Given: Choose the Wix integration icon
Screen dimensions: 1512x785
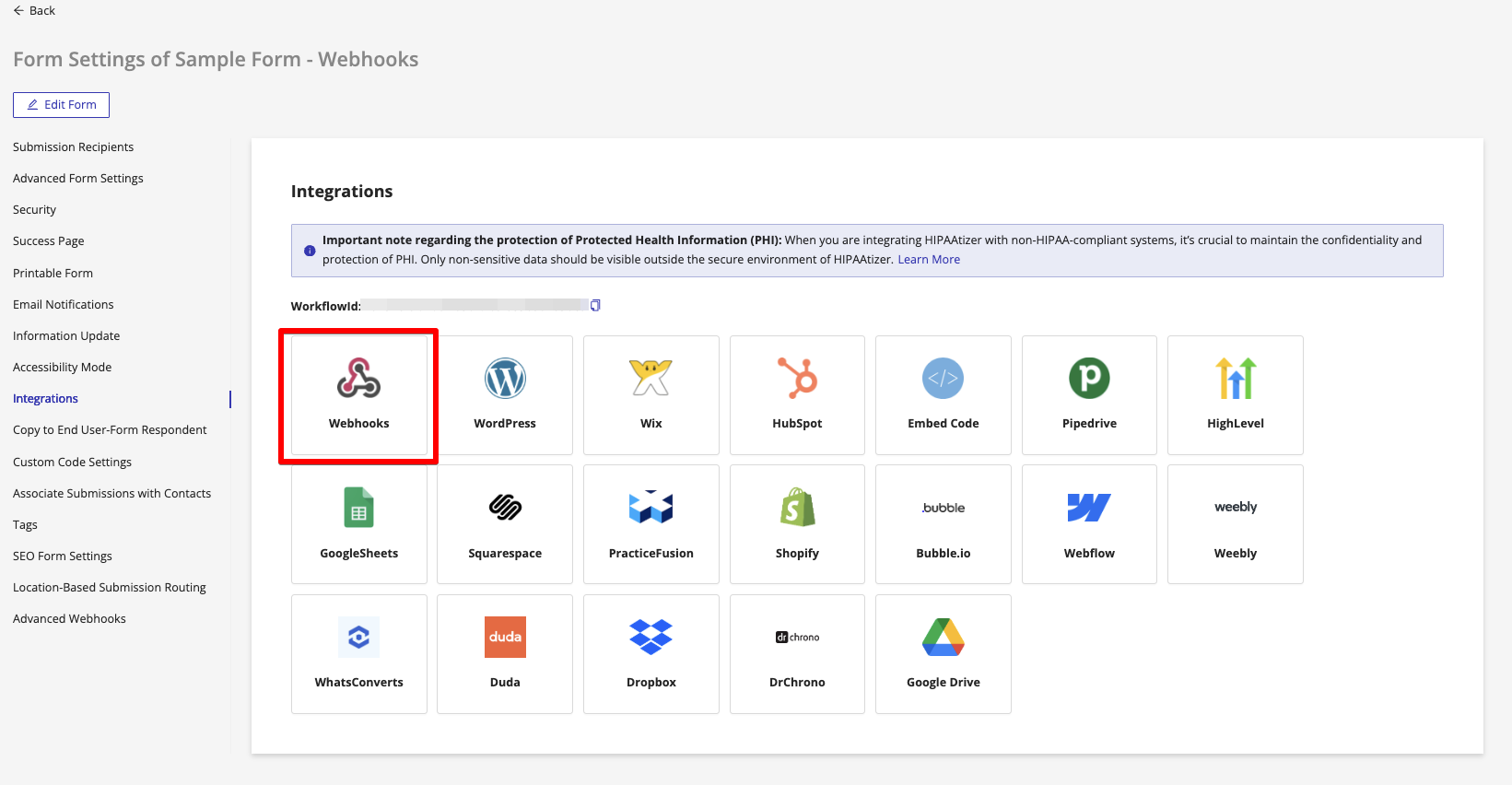Looking at the screenshot, I should (x=651, y=379).
